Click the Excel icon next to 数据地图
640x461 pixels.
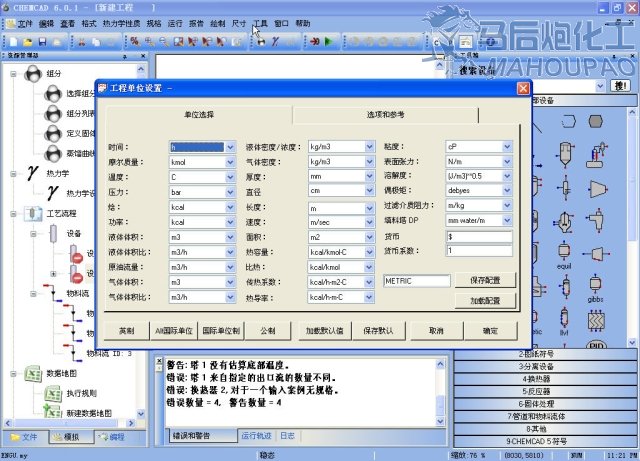point(31,374)
